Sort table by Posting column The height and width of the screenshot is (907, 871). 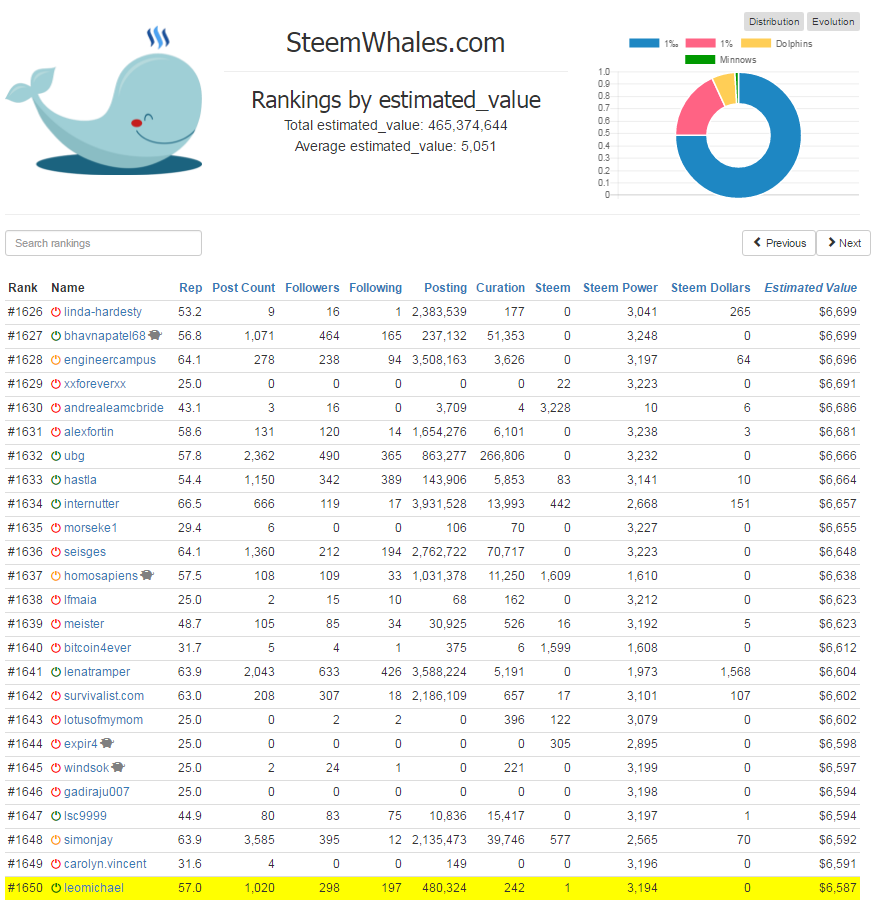pyautogui.click(x=445, y=287)
